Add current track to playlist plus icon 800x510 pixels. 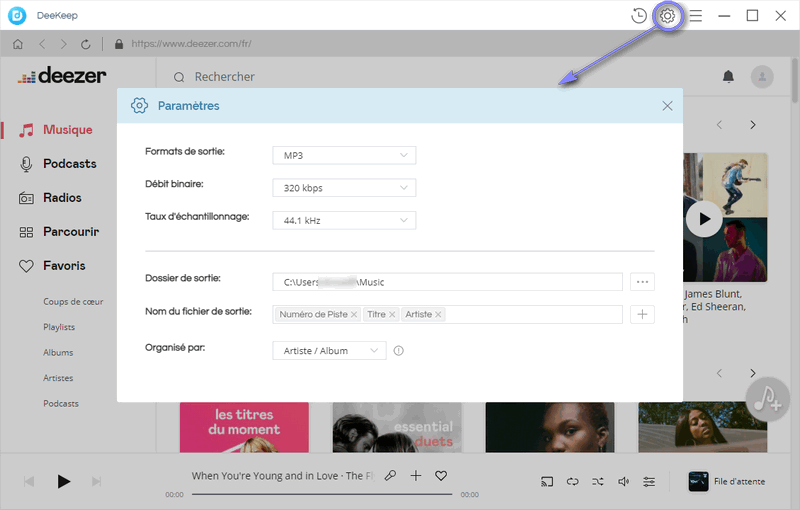coord(416,476)
